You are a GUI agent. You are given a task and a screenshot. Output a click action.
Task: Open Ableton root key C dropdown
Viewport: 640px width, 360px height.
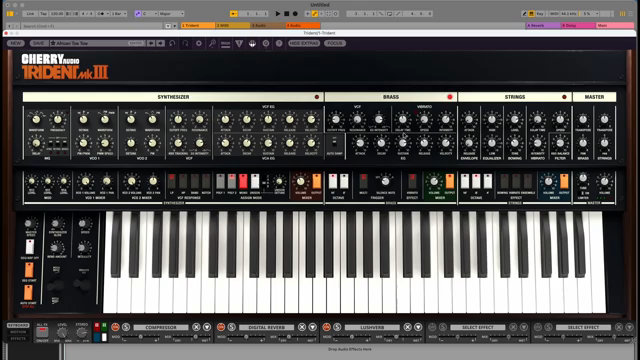point(149,13)
